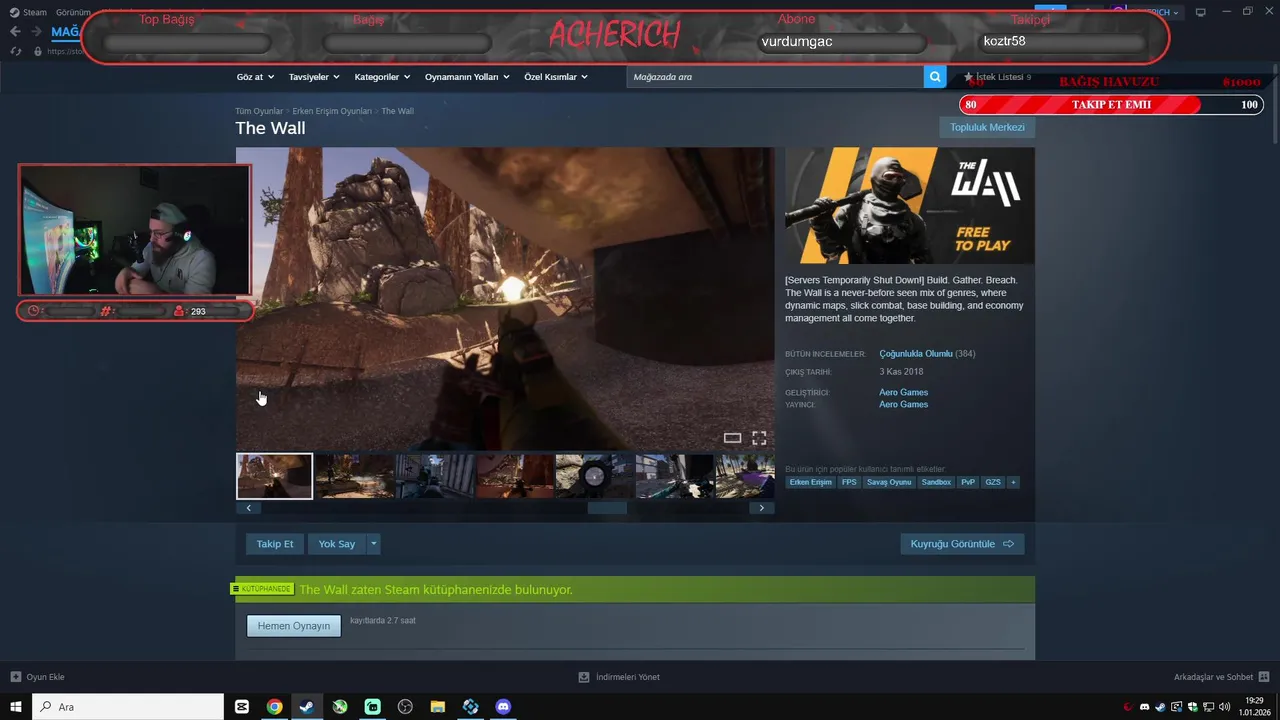The image size is (1280, 720).
Task: Select the Sandbox tag
Action: tap(936, 482)
